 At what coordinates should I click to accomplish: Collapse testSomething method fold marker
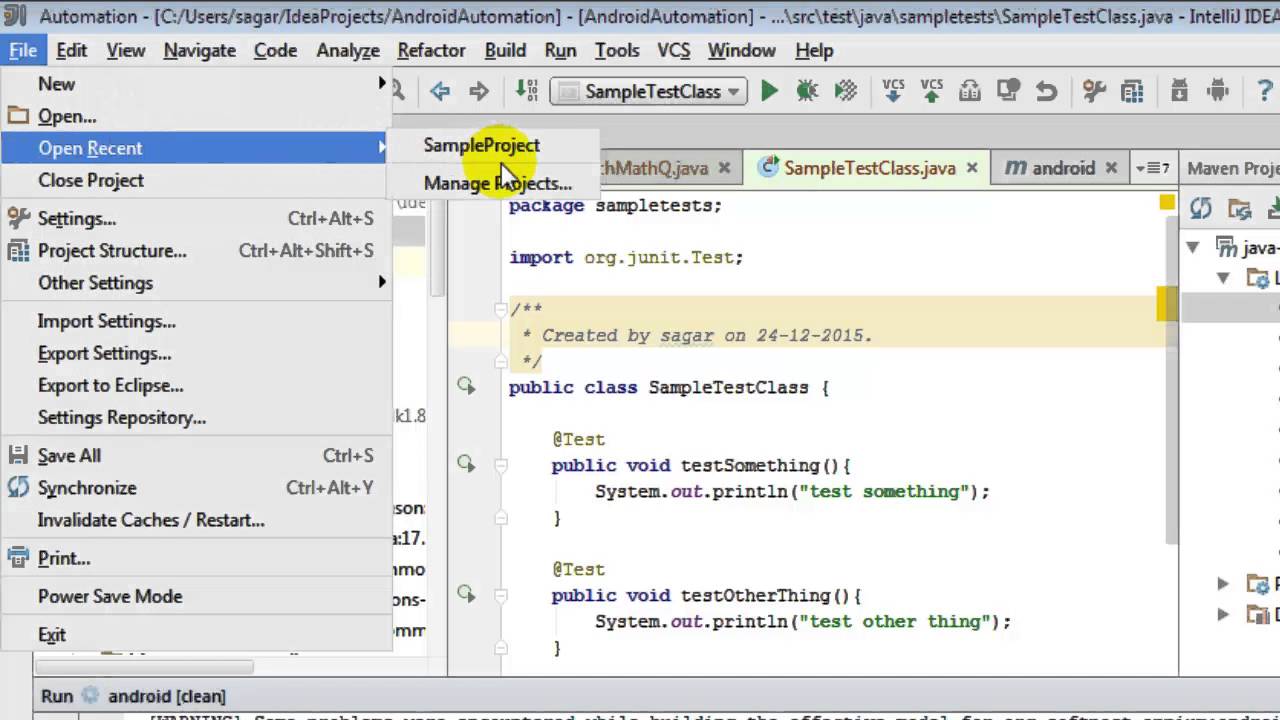[x=502, y=465]
